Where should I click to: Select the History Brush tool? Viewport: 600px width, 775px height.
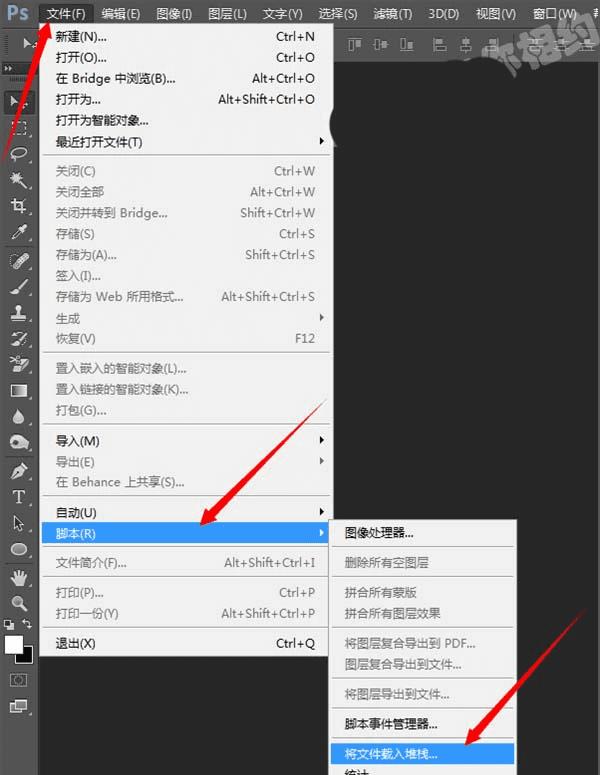coord(19,339)
